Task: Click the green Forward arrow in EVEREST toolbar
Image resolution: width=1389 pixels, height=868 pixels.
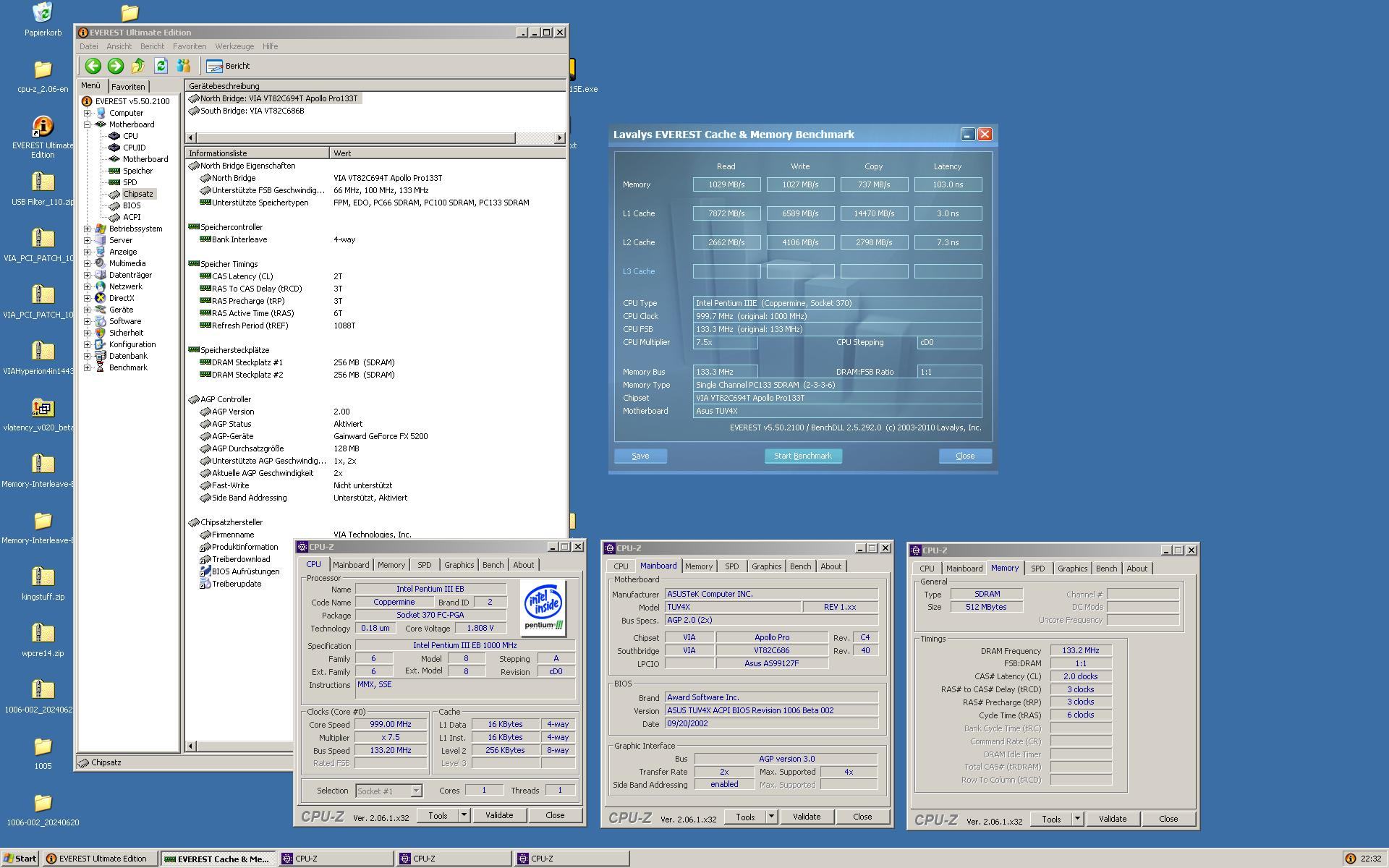Action: click(115, 66)
